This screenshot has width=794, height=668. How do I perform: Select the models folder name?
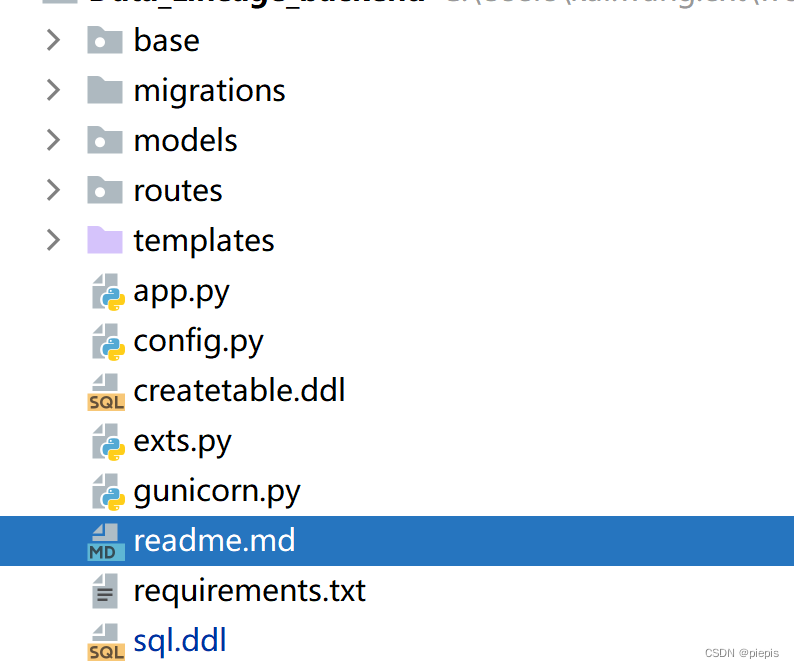point(185,140)
